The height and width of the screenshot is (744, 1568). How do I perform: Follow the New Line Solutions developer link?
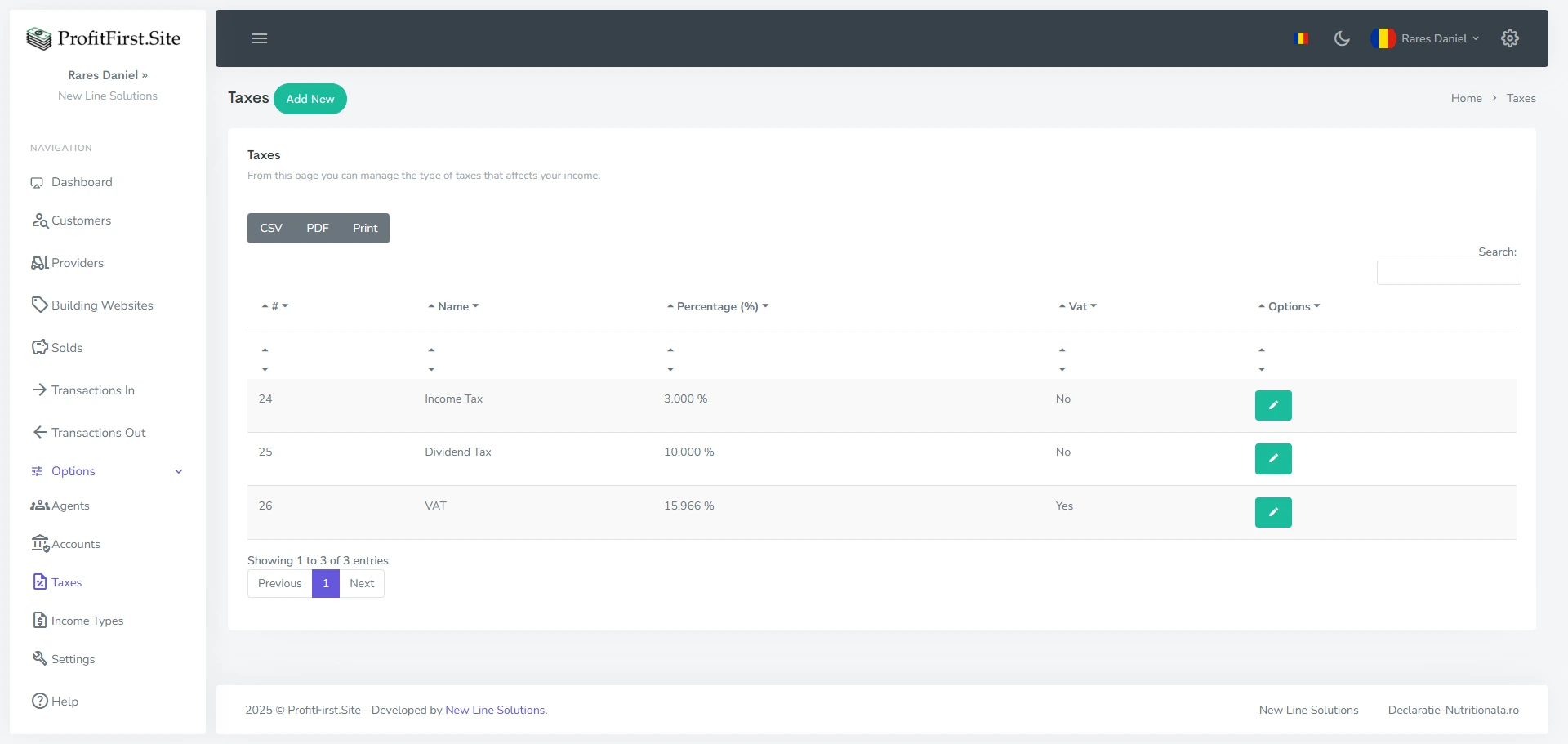click(495, 710)
